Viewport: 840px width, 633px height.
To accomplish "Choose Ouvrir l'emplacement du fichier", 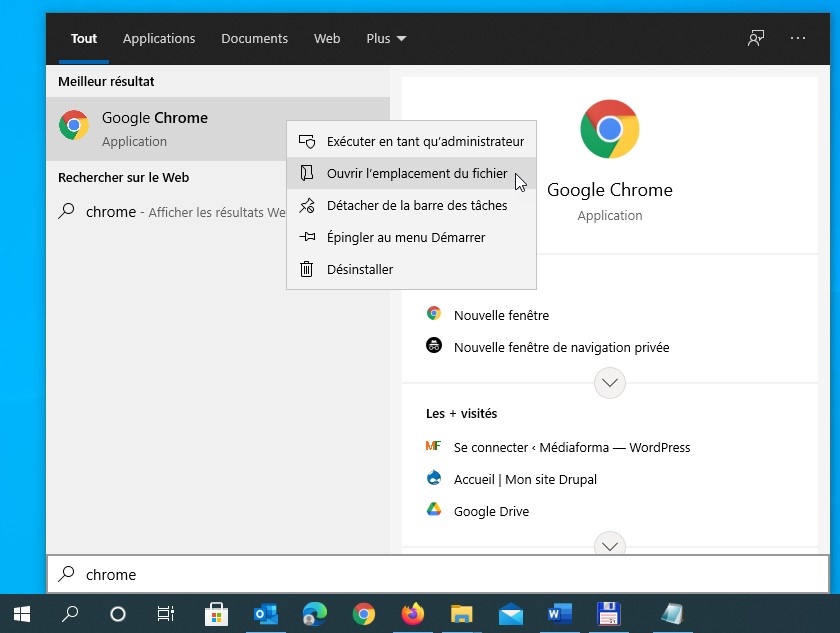I will click(416, 173).
